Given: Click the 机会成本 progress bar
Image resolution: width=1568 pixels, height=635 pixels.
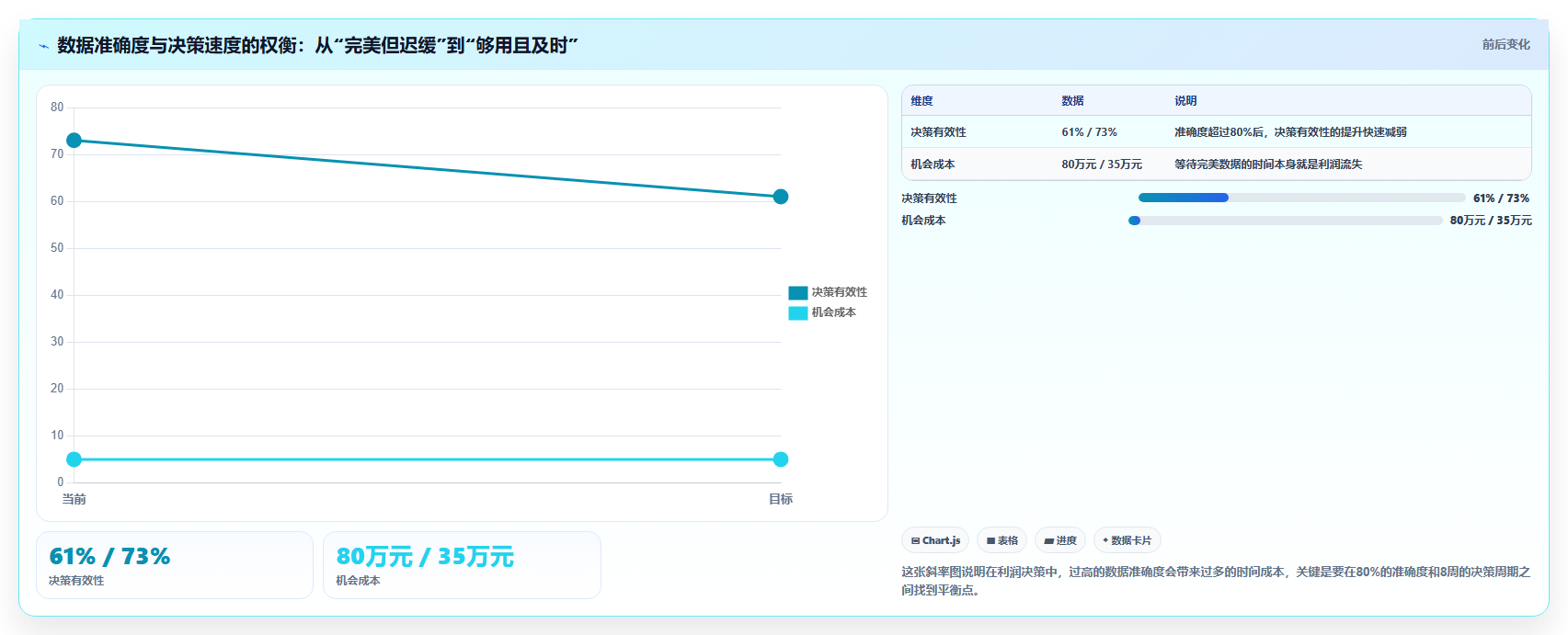Looking at the screenshot, I should [x=1285, y=221].
